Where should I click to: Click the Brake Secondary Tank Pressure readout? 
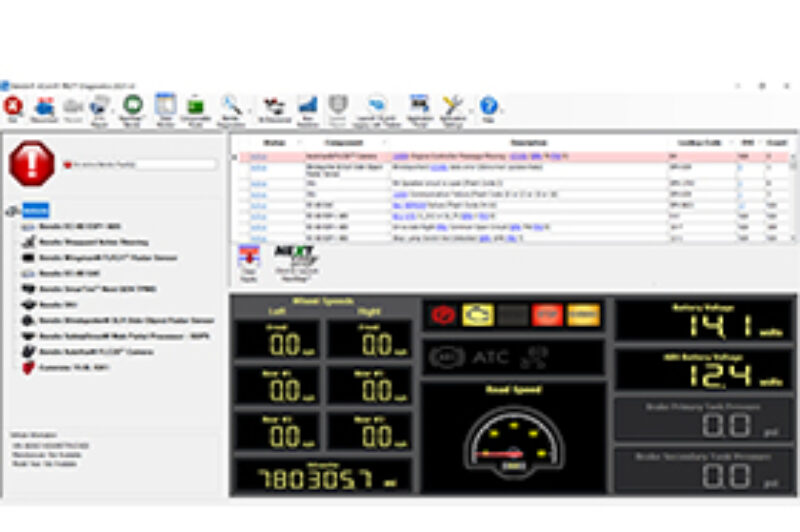[705, 471]
